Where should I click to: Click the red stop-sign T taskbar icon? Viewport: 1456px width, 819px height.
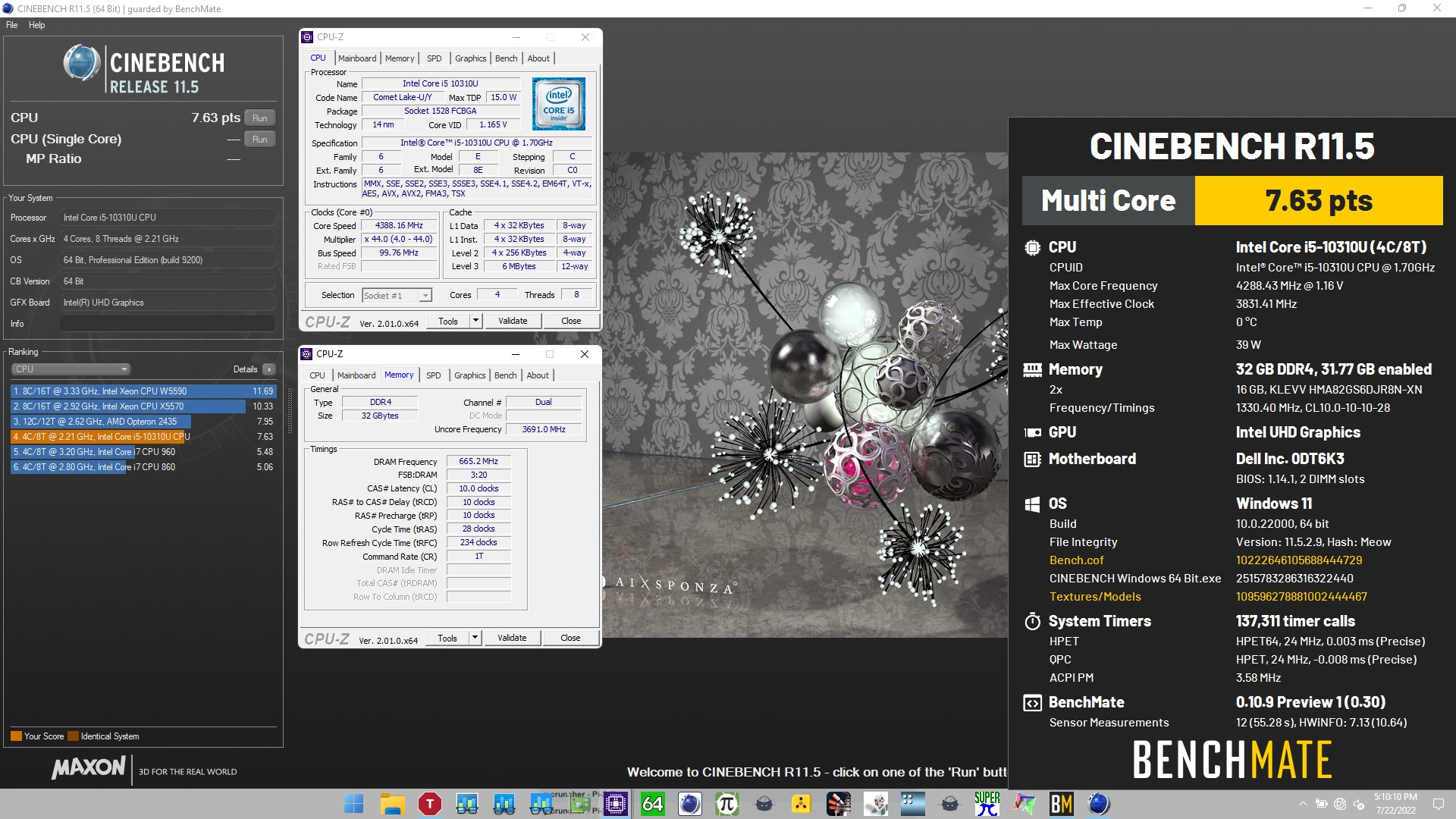point(429,804)
